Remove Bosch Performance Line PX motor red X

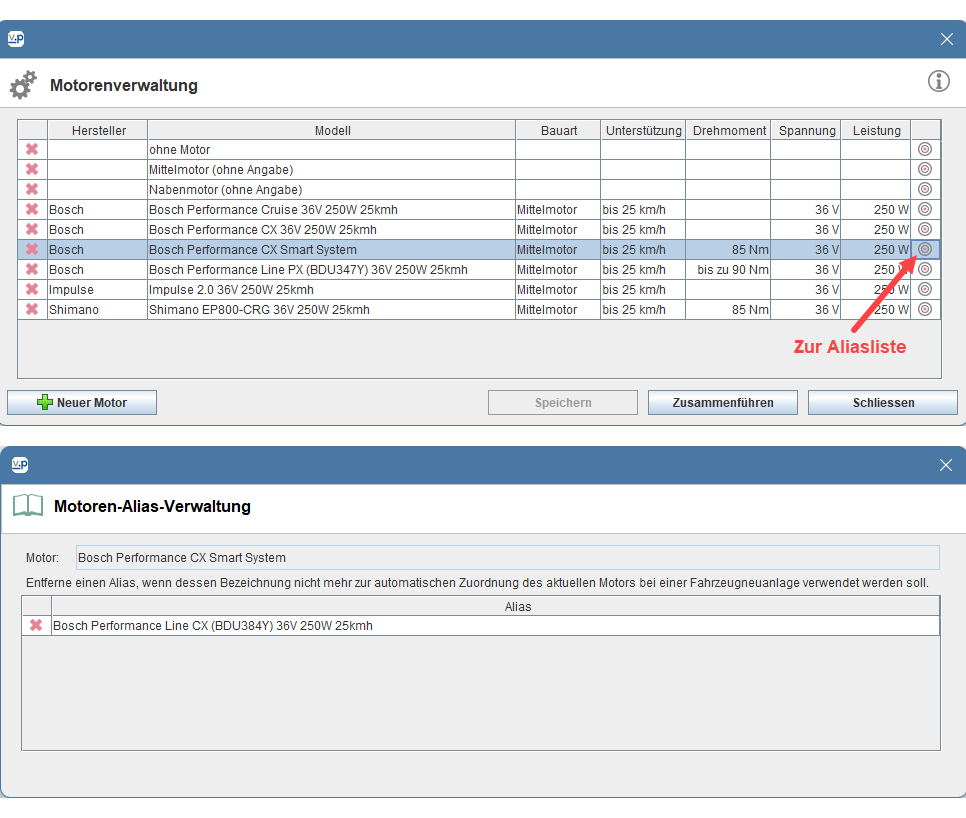click(x=32, y=269)
